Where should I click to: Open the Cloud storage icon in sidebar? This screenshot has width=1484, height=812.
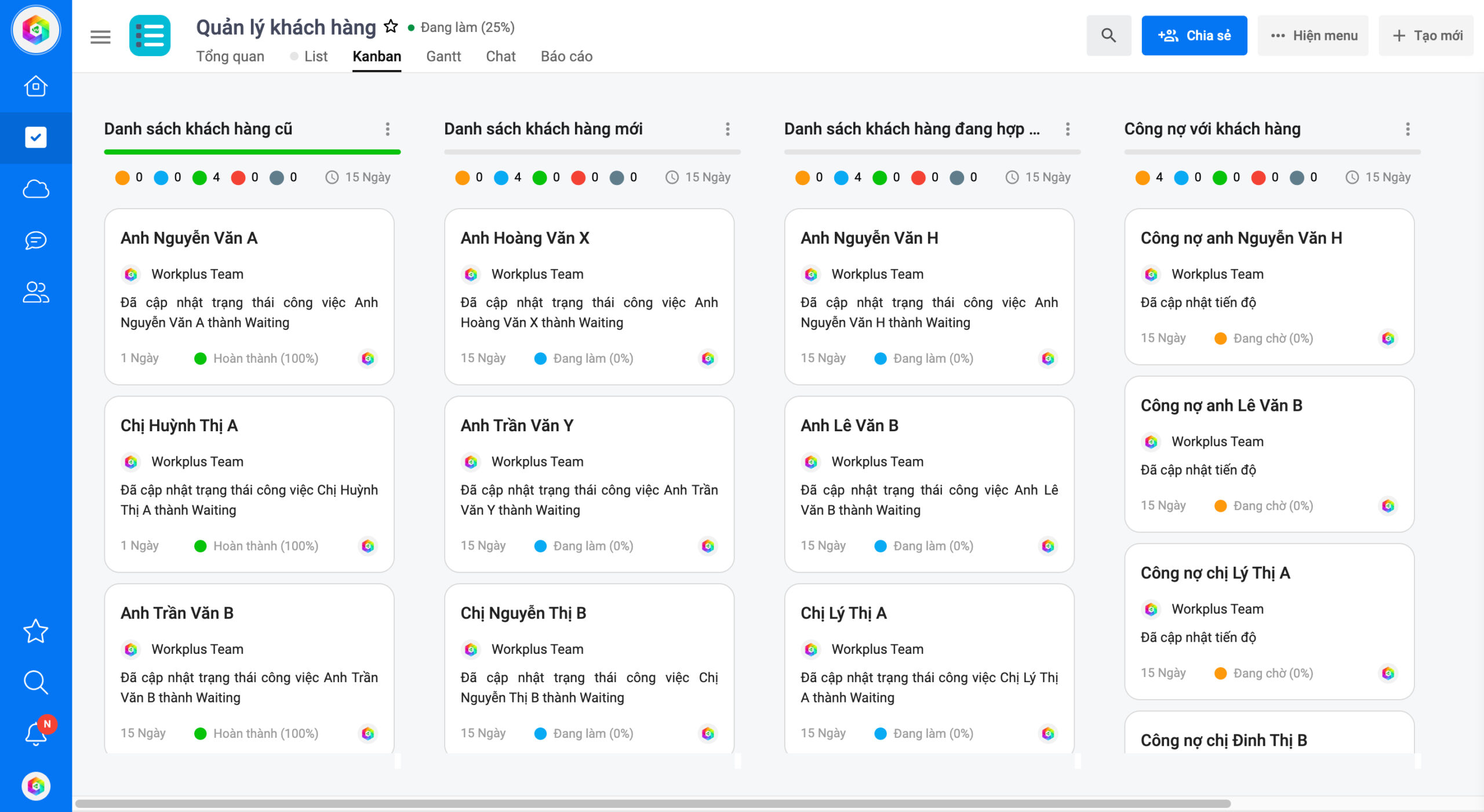[36, 189]
